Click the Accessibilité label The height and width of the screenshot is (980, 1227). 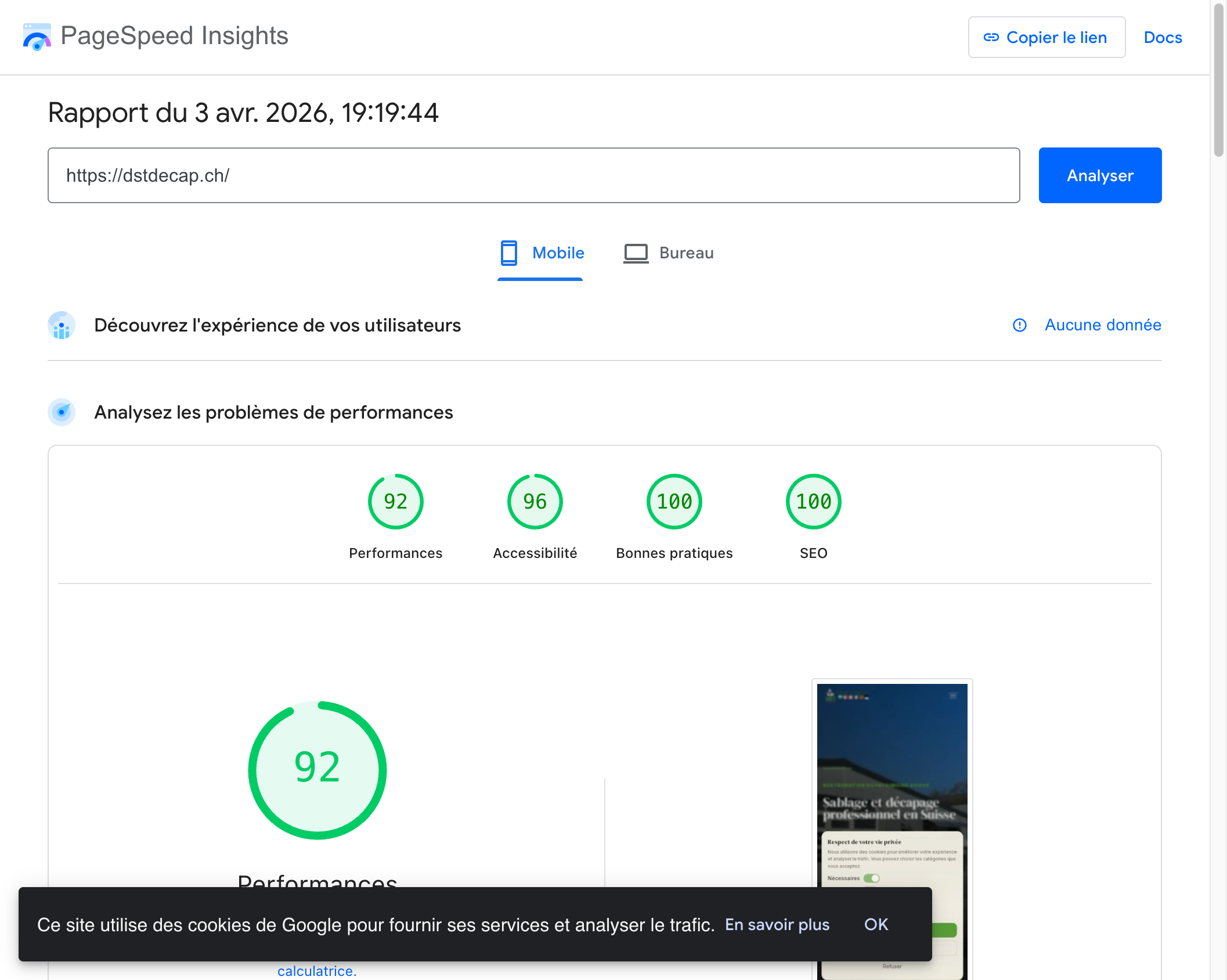click(x=535, y=553)
